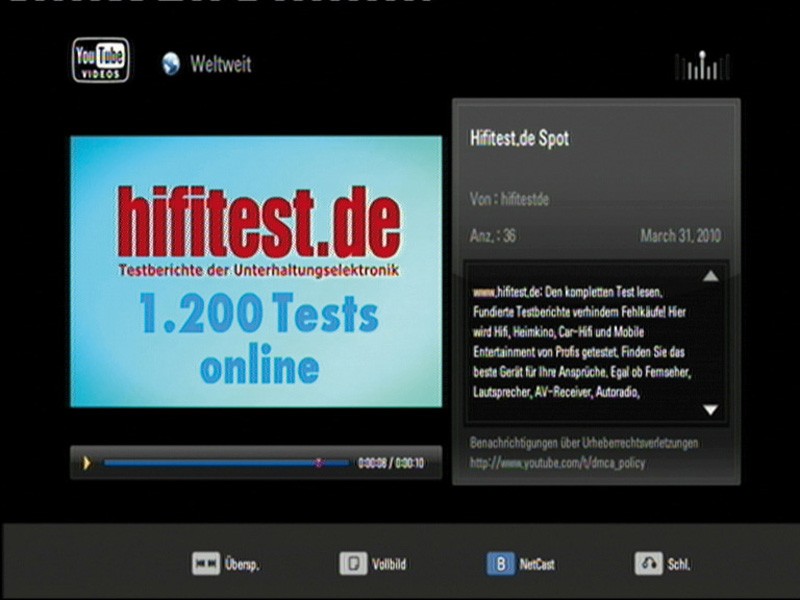800x600 pixels.
Task: Open the YouTube Videos logo
Action: 101,60
